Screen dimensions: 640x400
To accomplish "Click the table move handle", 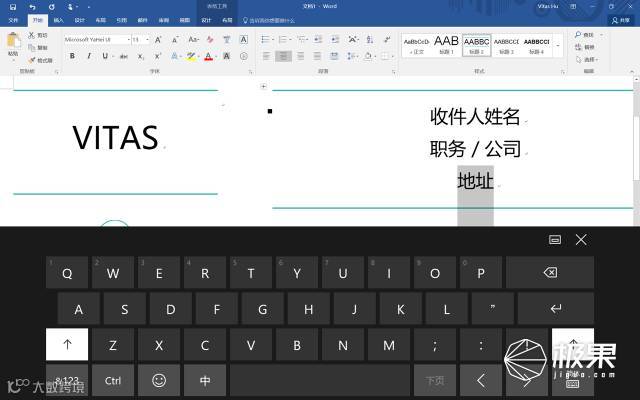I will [264, 86].
